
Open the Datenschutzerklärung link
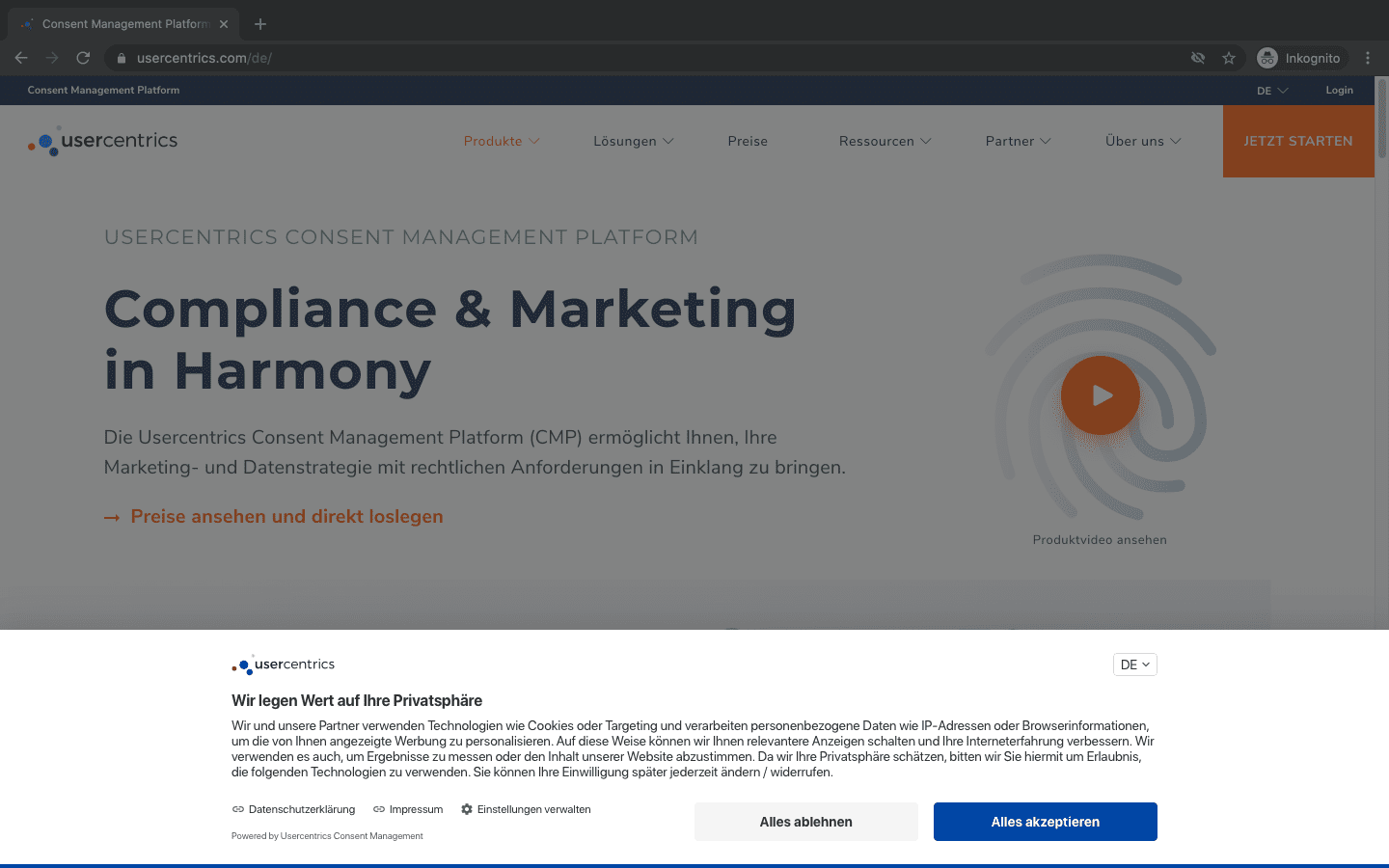[x=302, y=809]
